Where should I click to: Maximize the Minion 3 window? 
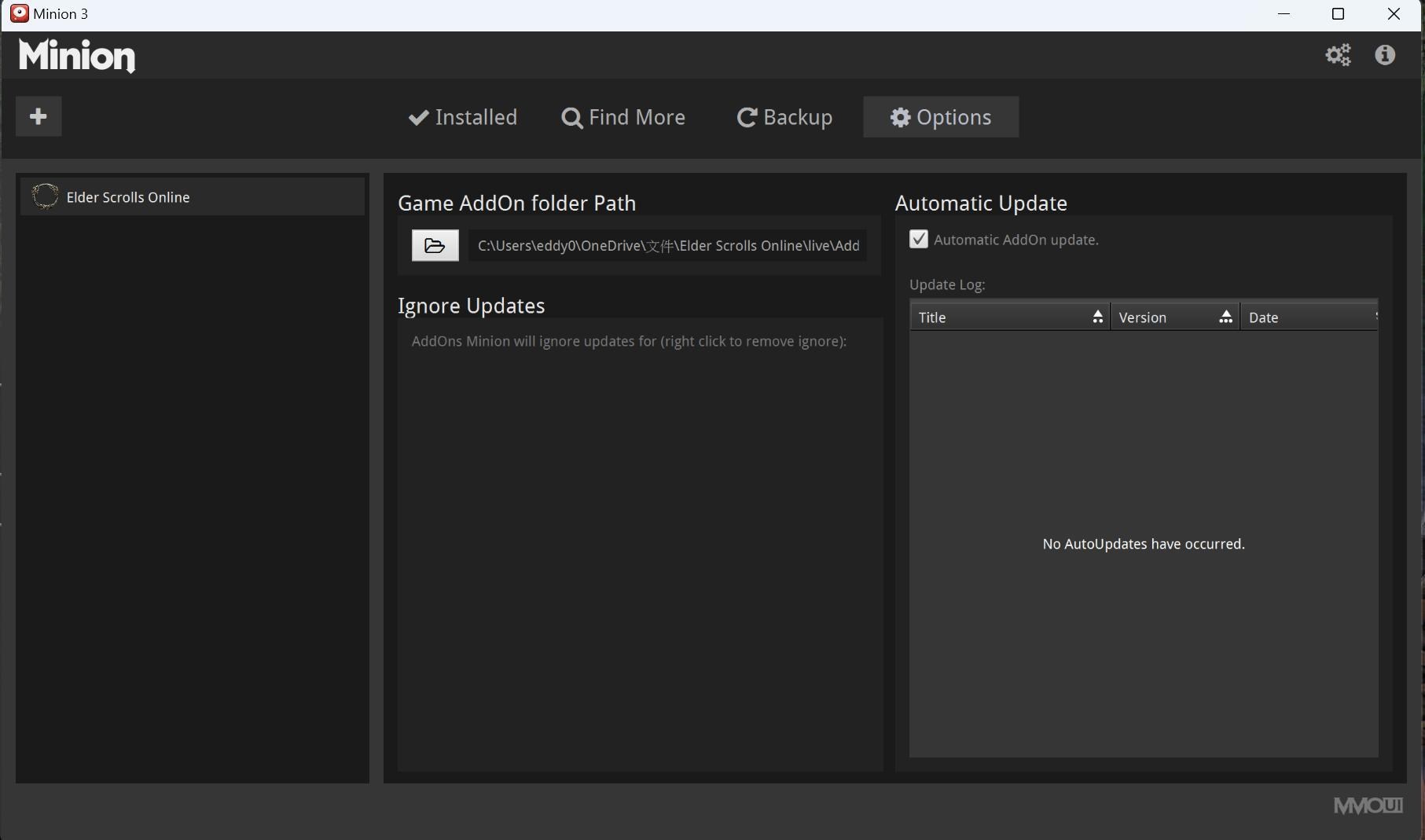pyautogui.click(x=1339, y=14)
